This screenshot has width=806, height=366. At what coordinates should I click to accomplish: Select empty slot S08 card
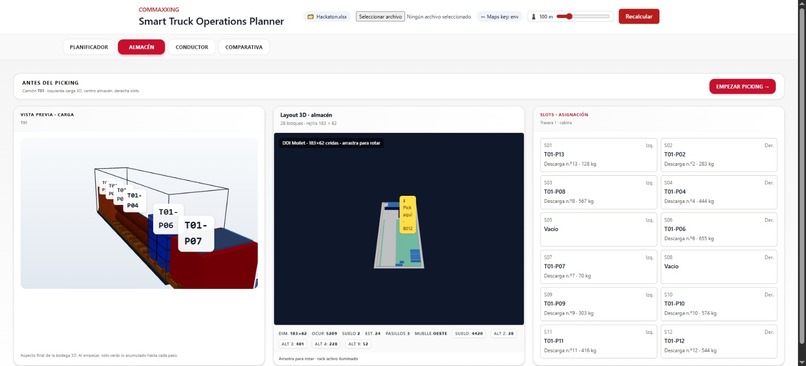(x=719, y=267)
